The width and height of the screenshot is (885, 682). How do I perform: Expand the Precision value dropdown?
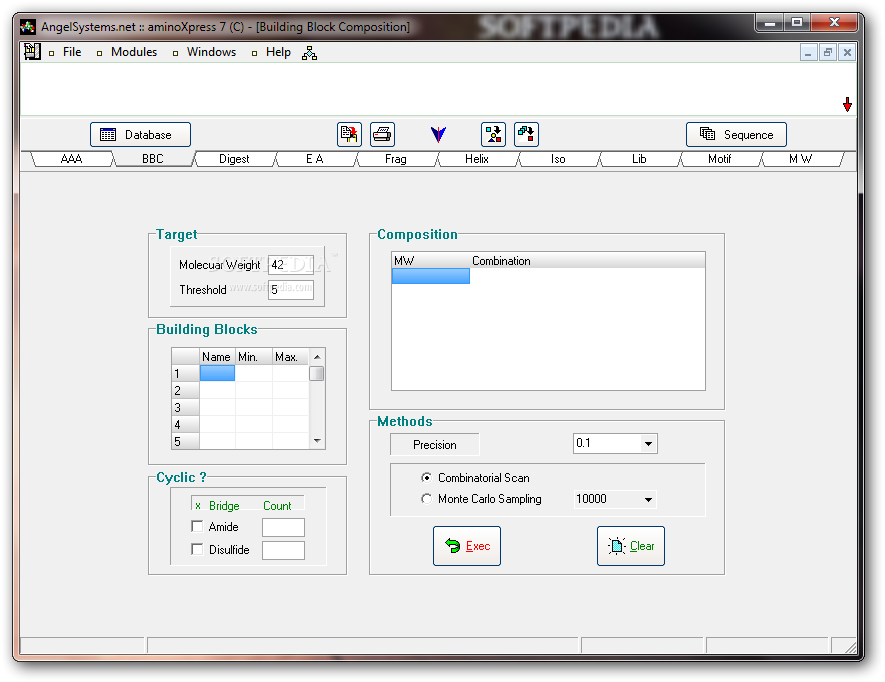tap(648, 444)
